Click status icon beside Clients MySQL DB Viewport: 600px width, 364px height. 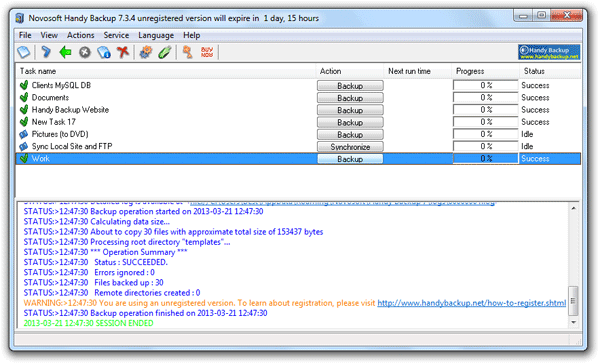click(24, 85)
